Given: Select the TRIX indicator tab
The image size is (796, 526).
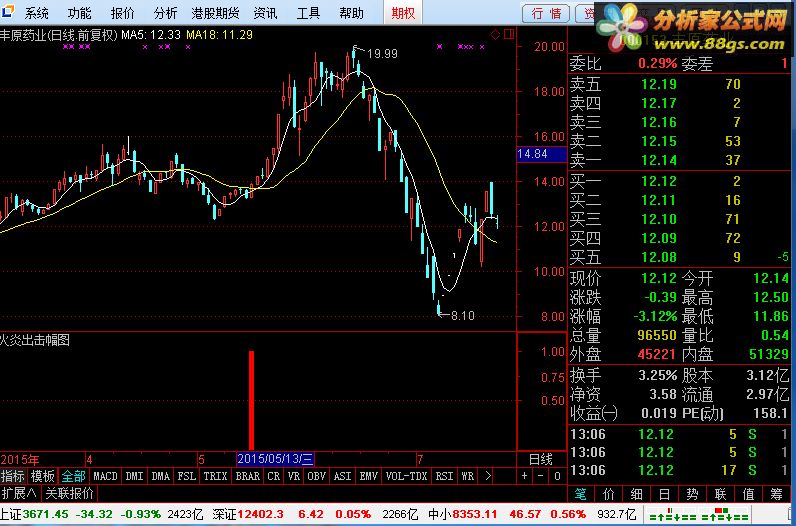Looking at the screenshot, I should [x=215, y=476].
